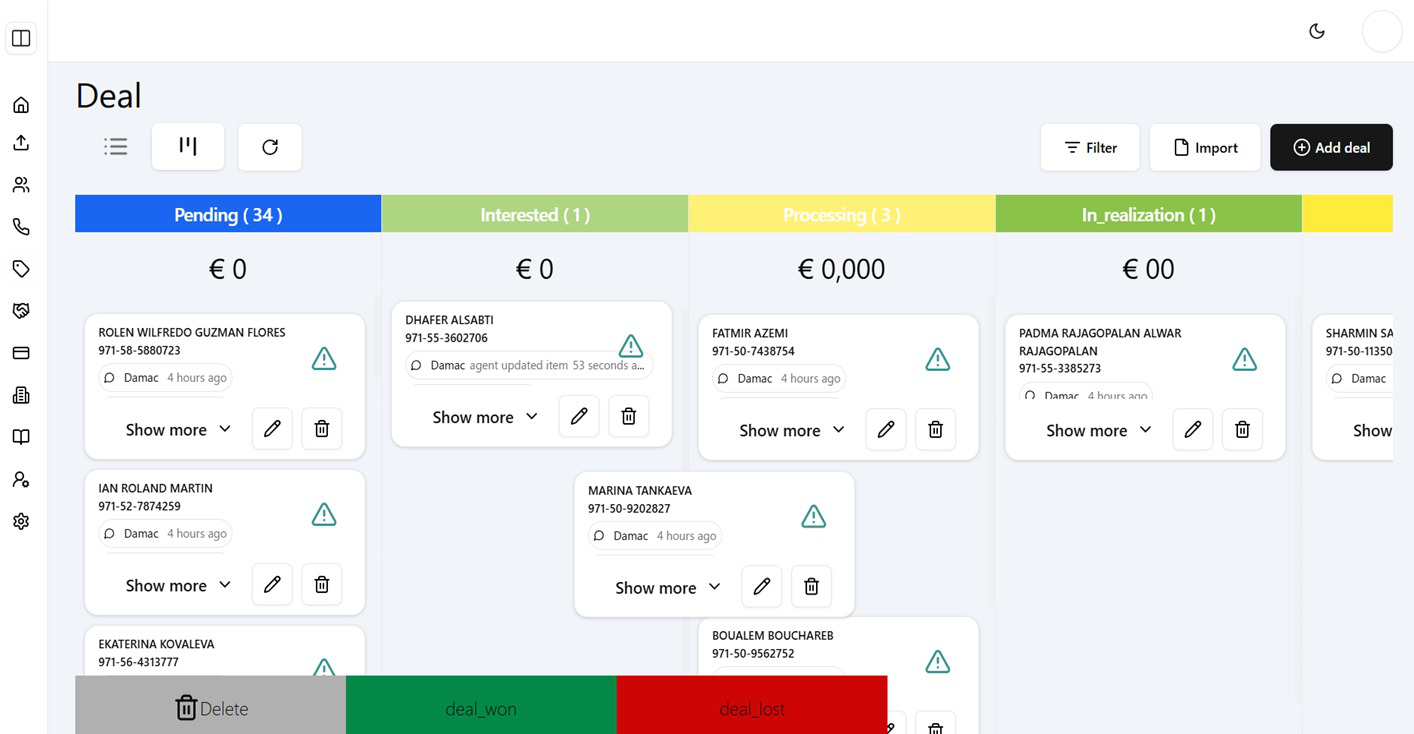1414x734 pixels.
Task: Expand Show more on Rolen Wilfredo card
Action: [178, 429]
